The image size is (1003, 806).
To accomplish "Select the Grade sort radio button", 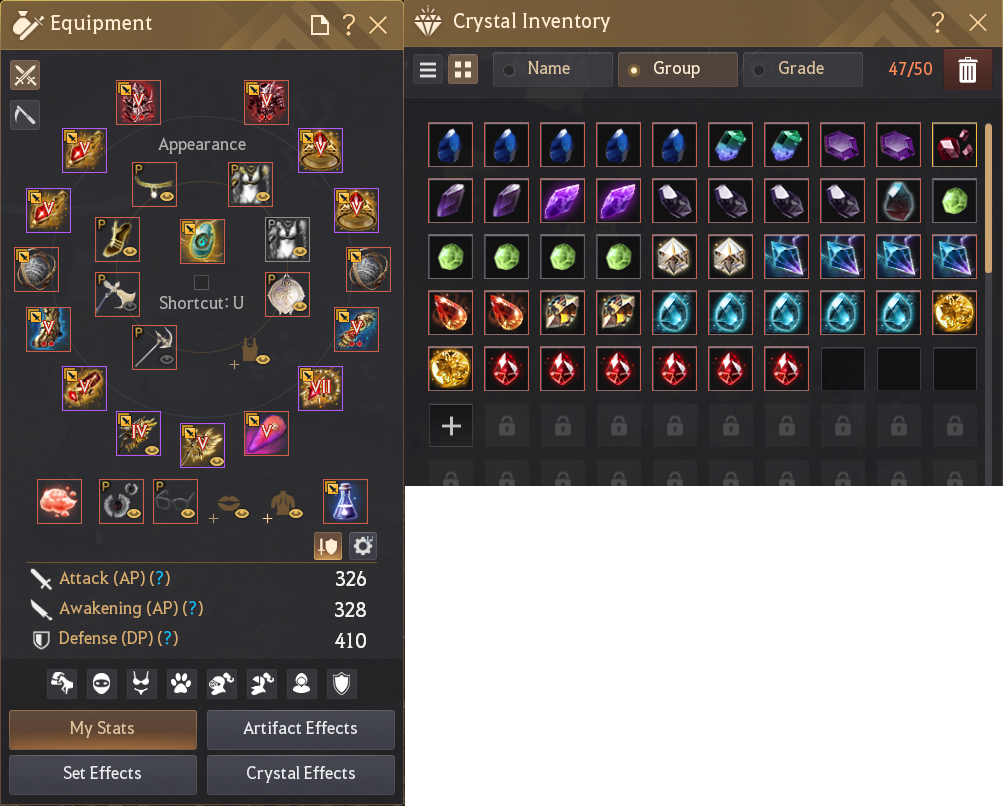I will coord(759,70).
